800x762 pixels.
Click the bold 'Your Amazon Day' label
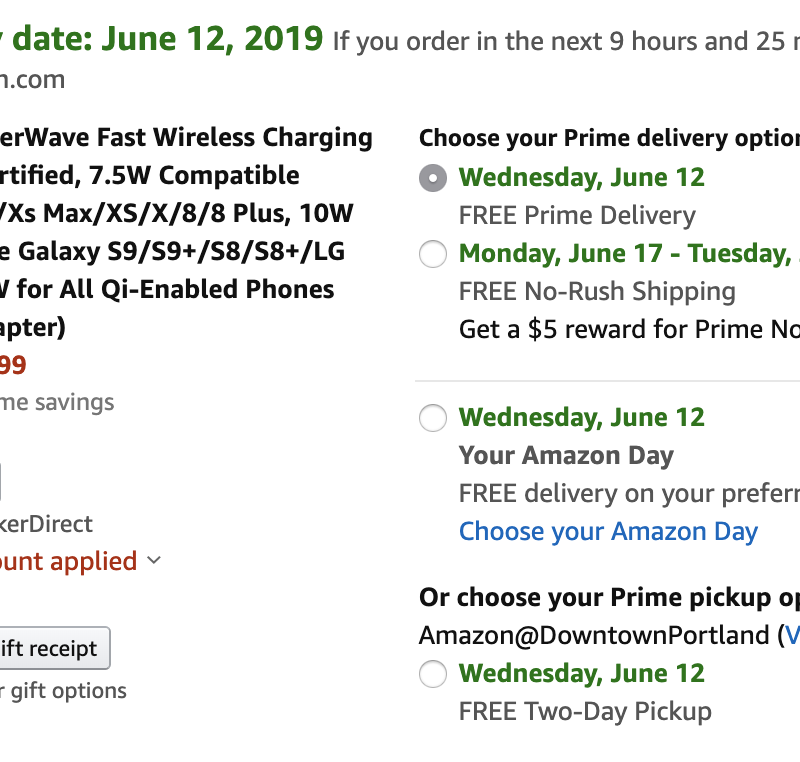(x=566, y=455)
